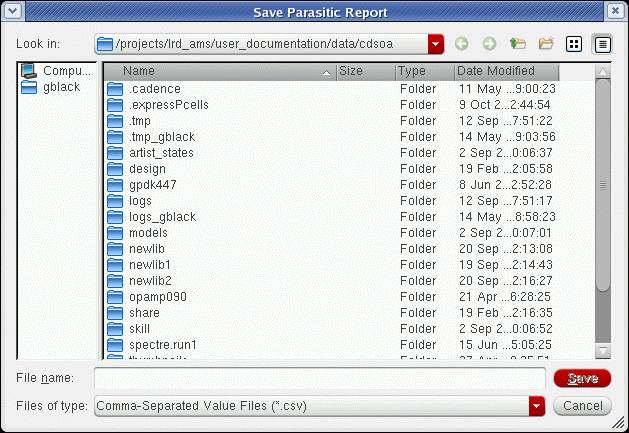Image resolution: width=629 pixels, height=433 pixels.
Task: Open the window menu arrow in title bar
Action: point(13,11)
